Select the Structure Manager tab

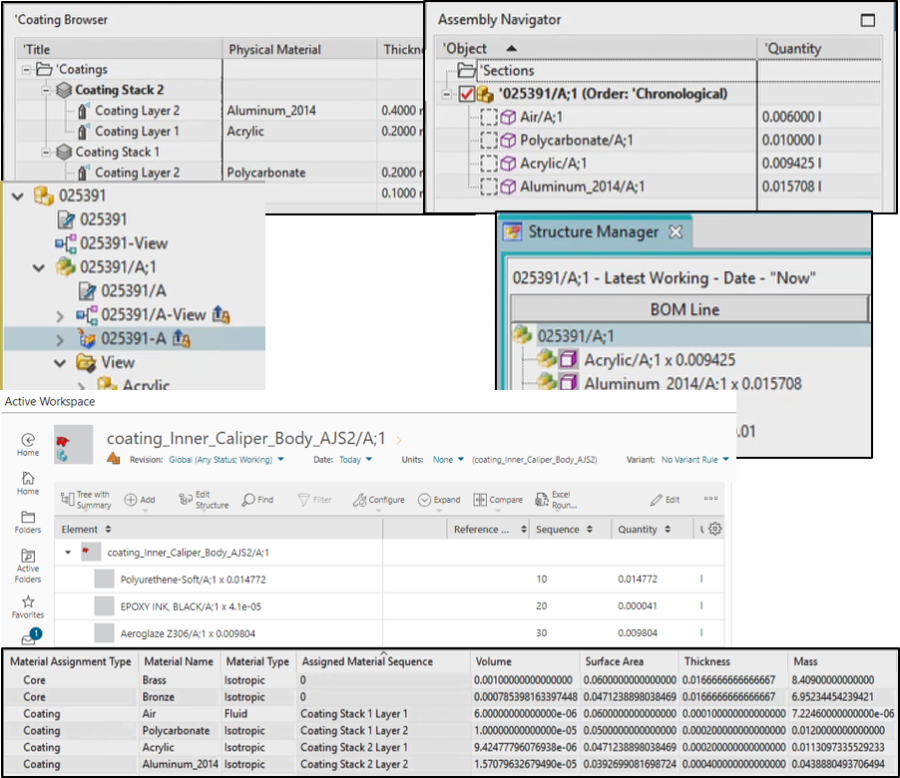click(593, 232)
